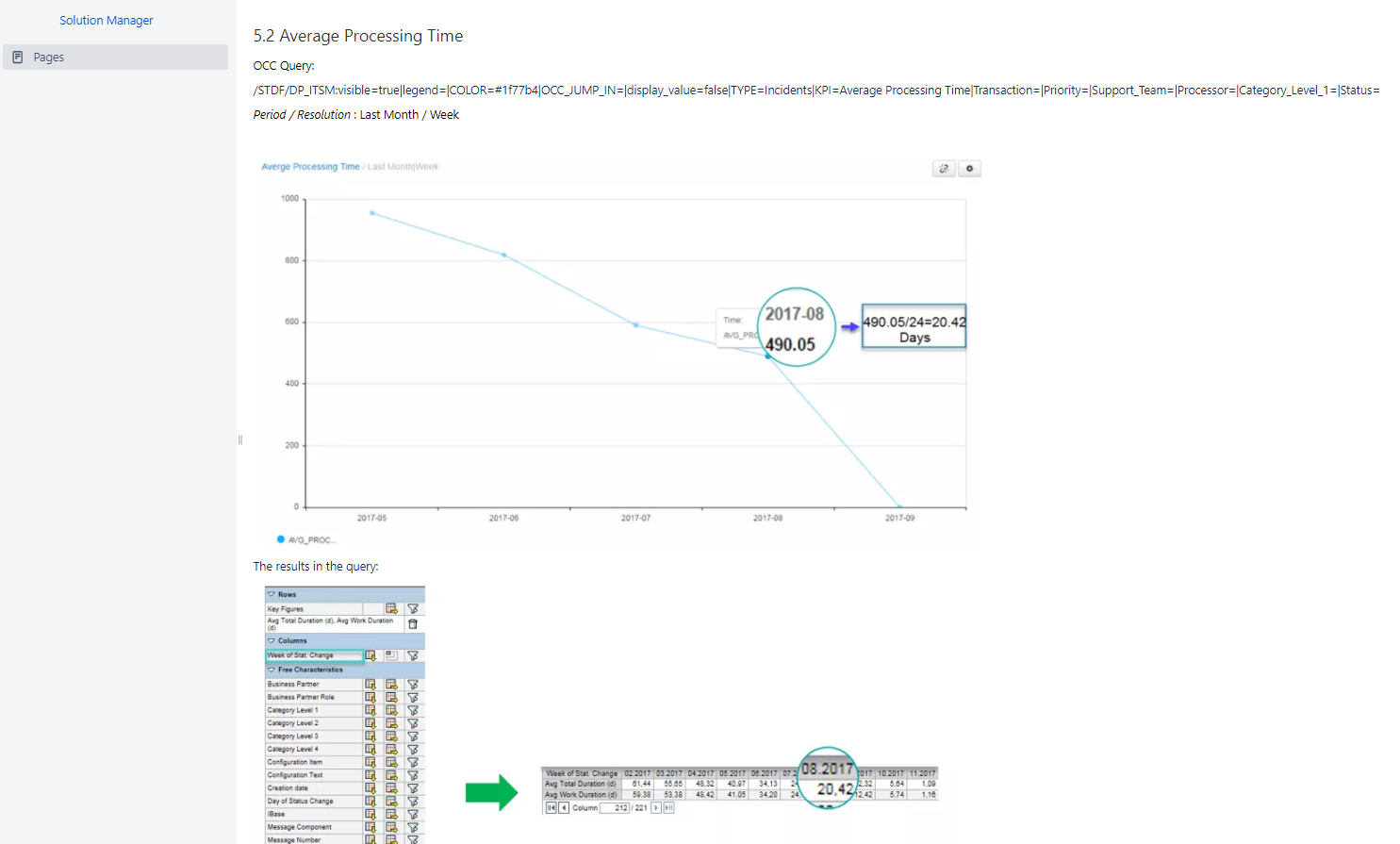Viewport: 1400px width, 844px height.
Task: Click the chart jump-in link icon
Action: (944, 169)
